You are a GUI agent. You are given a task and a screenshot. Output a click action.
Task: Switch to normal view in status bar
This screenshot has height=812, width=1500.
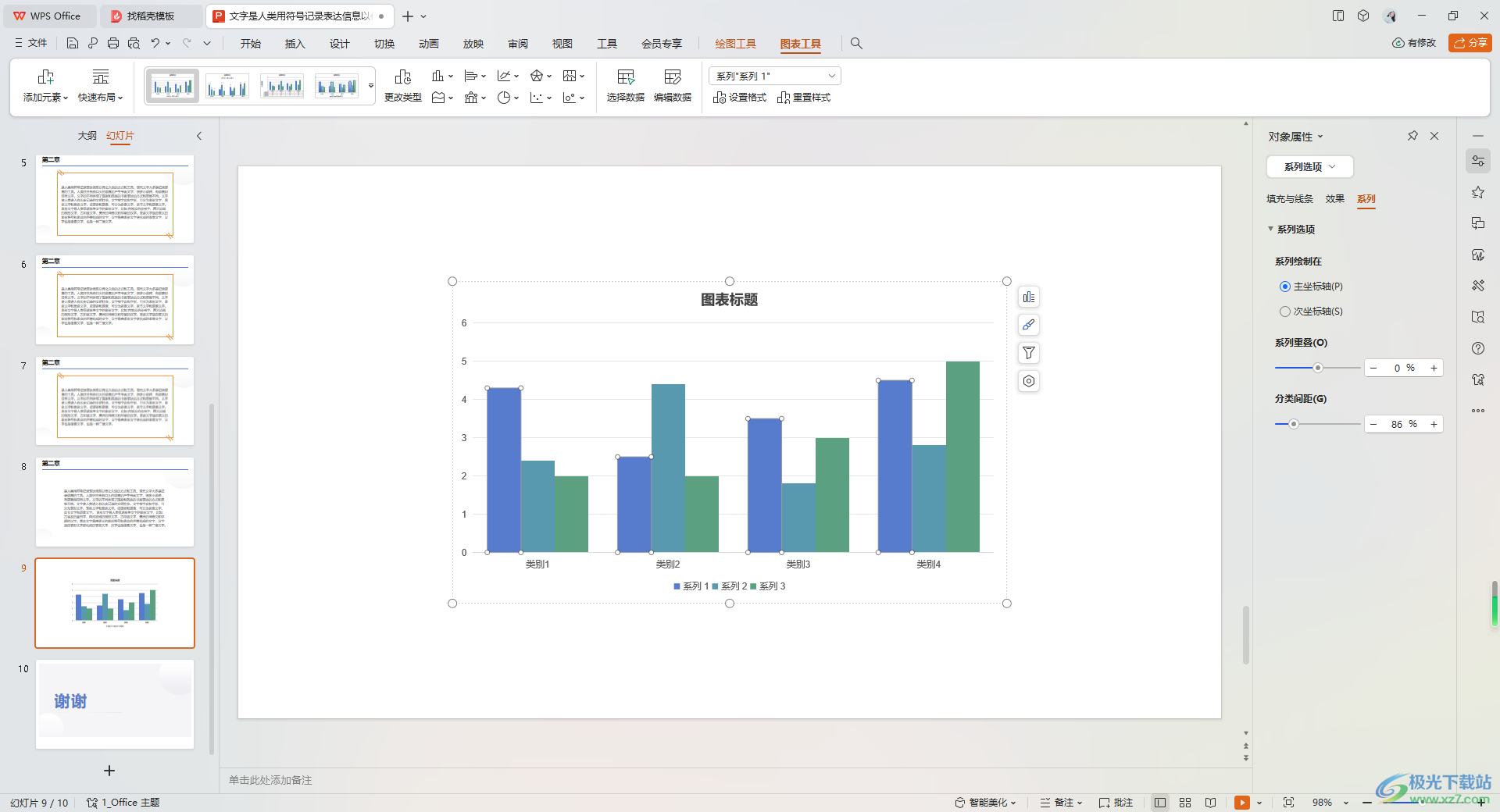(1160, 803)
